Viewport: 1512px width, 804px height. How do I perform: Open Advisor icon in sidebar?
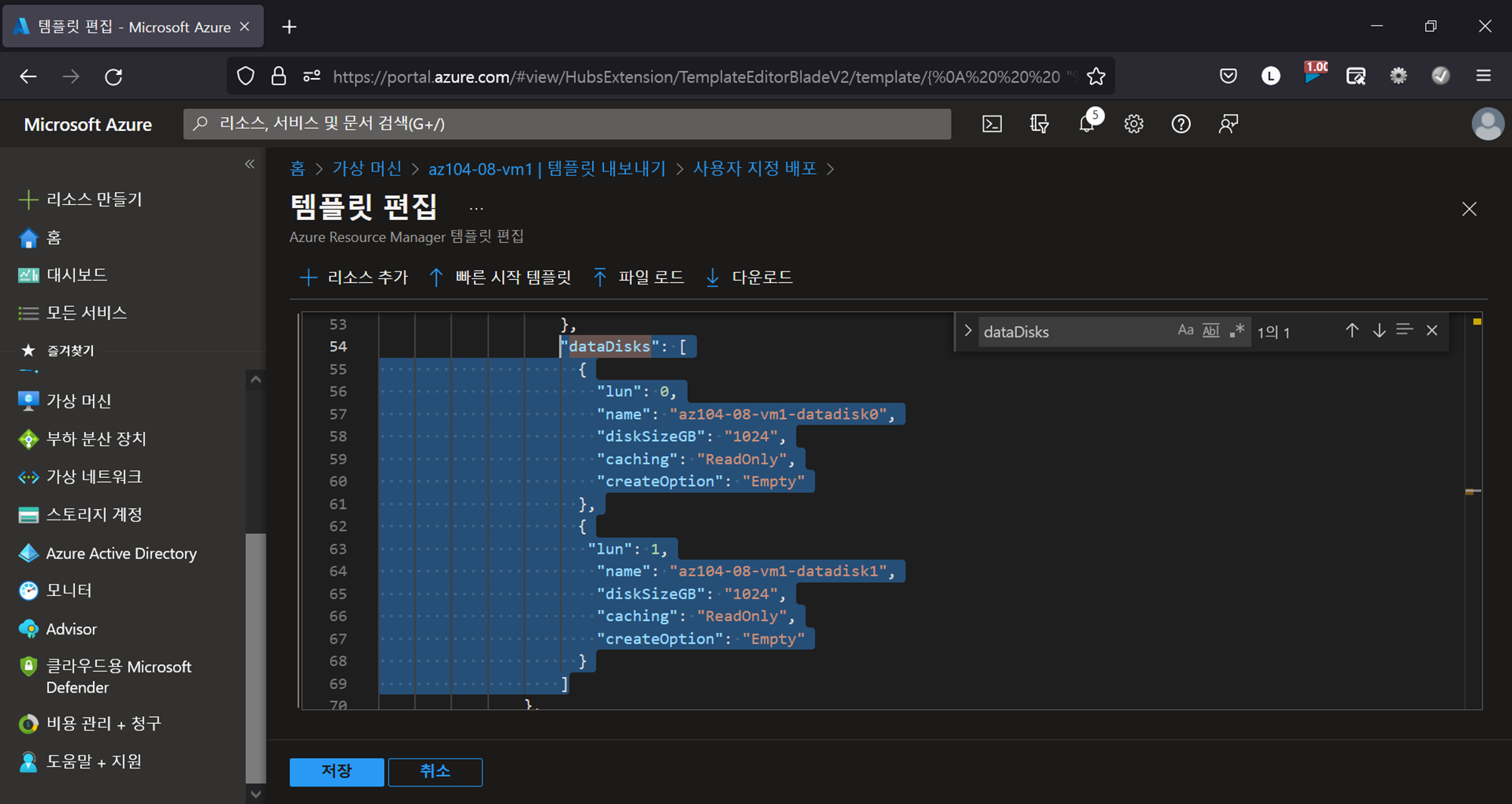tap(28, 629)
